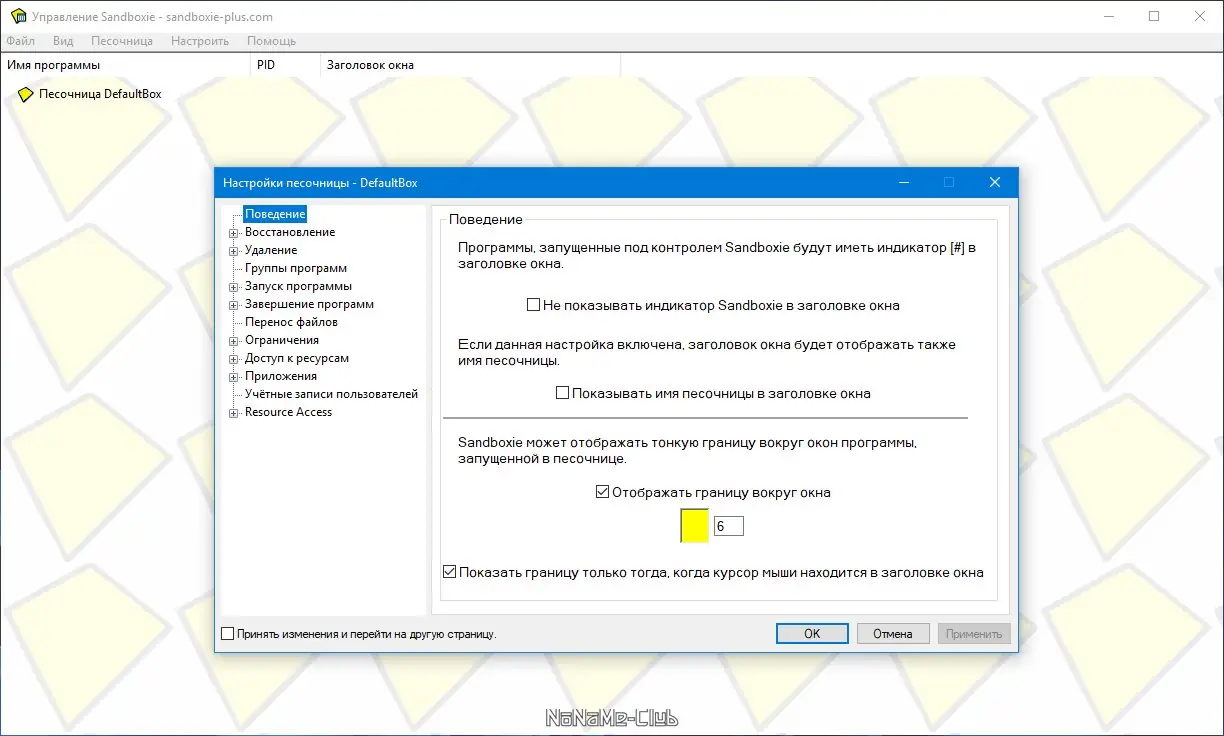
Task: Select Завершение программ in the tree
Action: point(309,304)
